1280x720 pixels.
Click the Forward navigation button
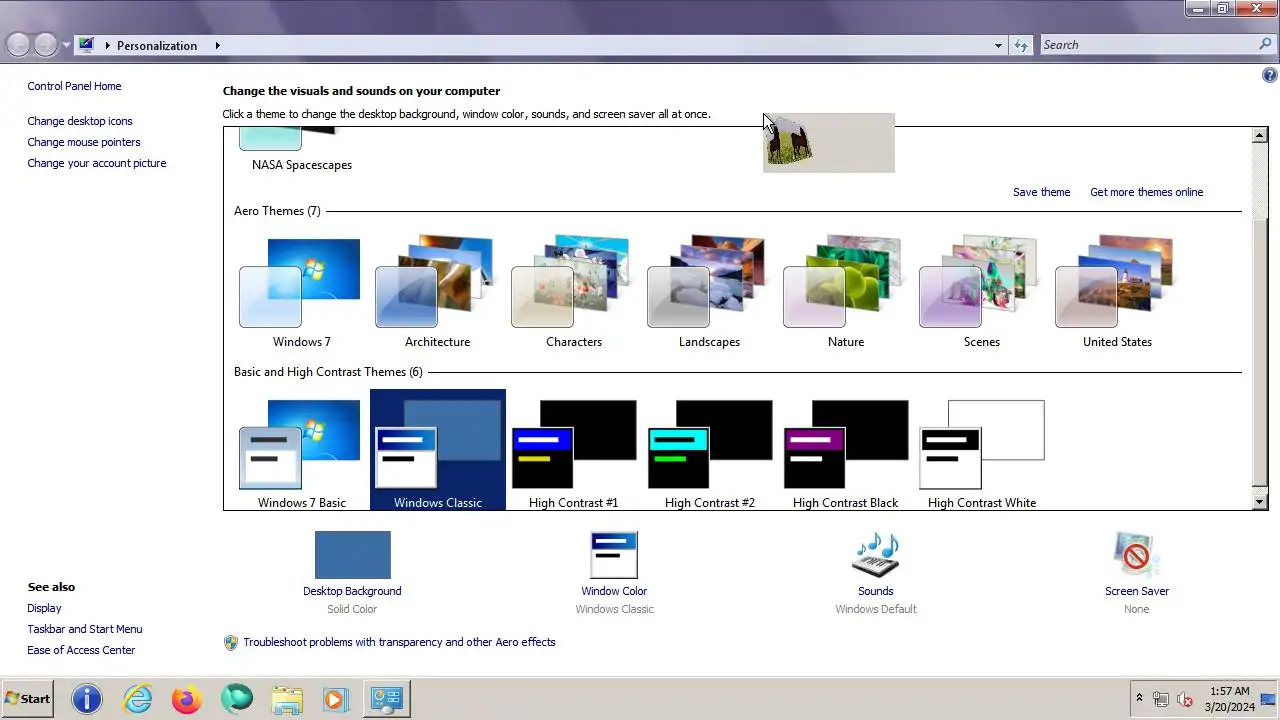tap(46, 45)
